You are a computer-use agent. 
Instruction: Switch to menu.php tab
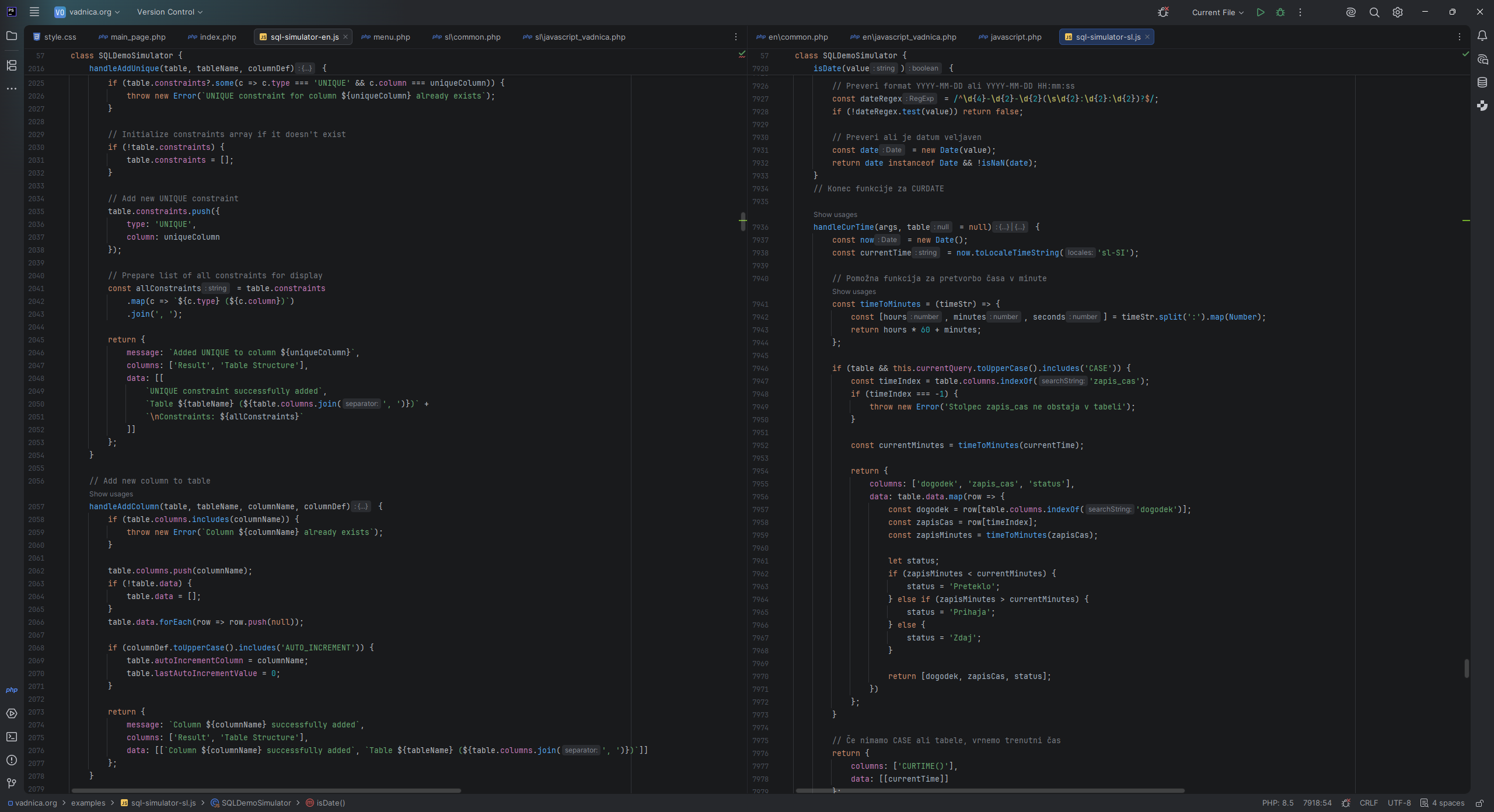pos(386,37)
